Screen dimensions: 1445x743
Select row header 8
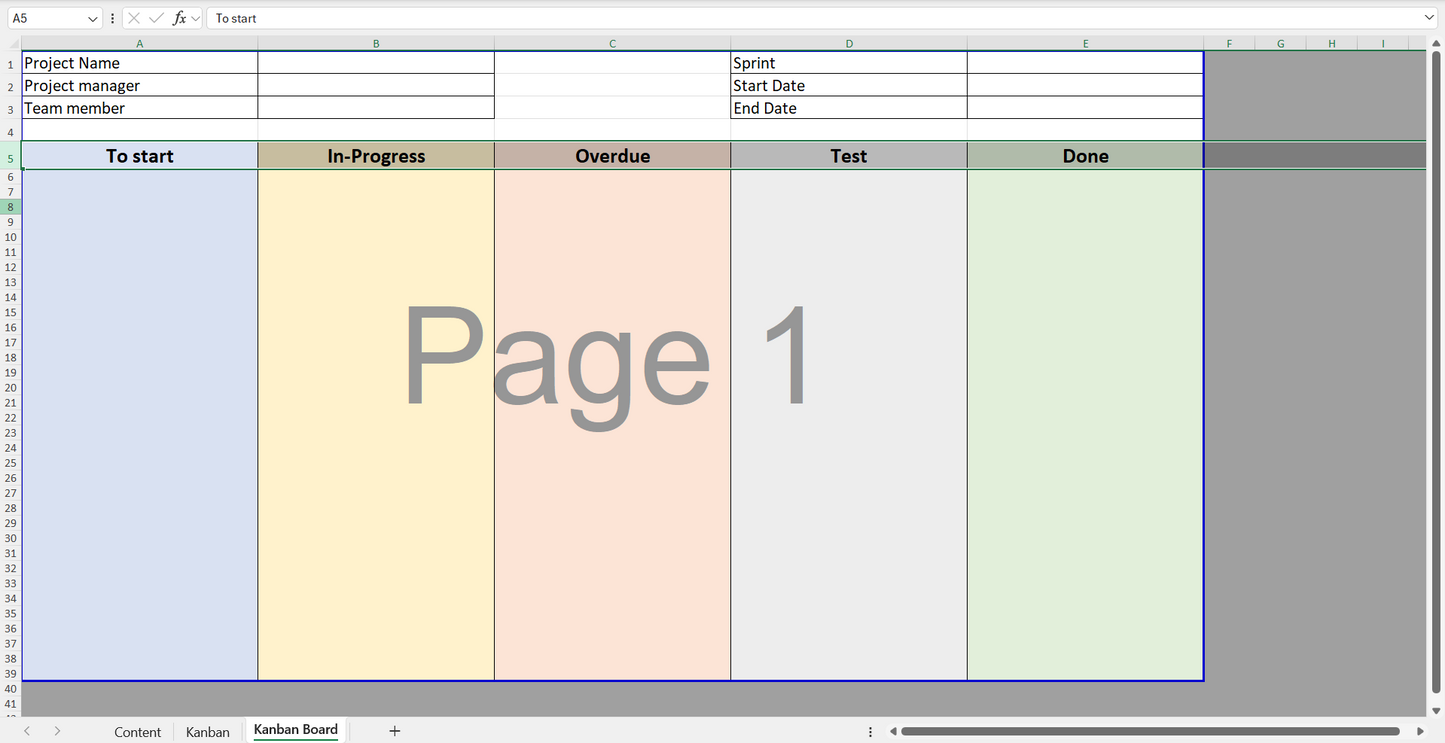click(10, 206)
